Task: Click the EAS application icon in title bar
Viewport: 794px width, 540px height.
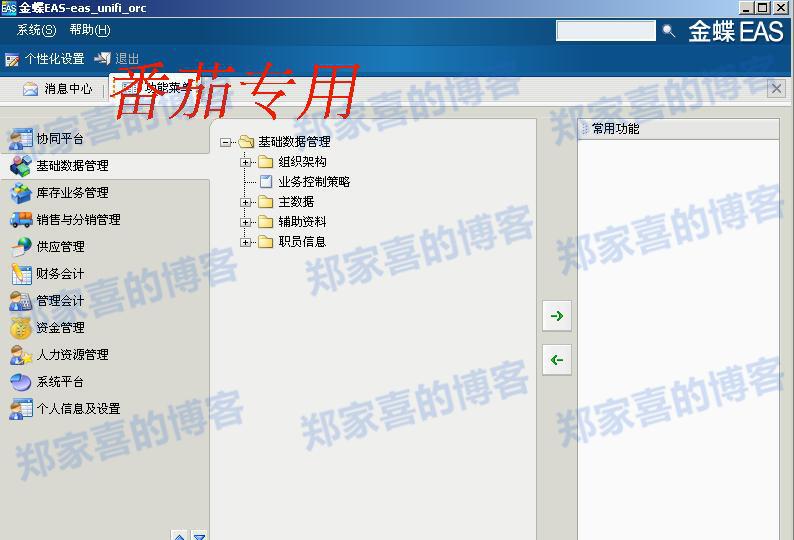Action: pyautogui.click(x=9, y=8)
